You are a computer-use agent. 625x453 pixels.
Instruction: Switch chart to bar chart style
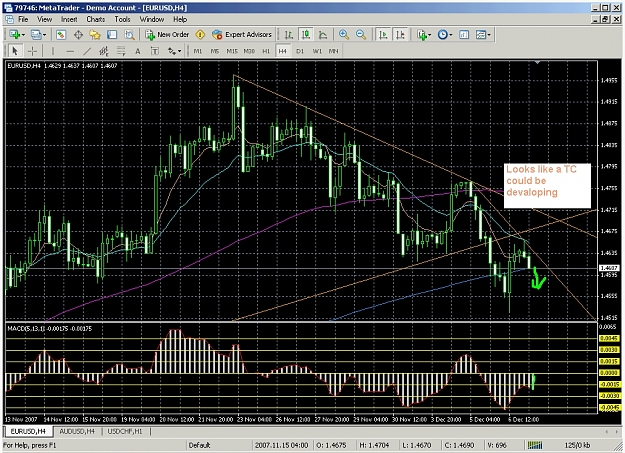[x=289, y=35]
